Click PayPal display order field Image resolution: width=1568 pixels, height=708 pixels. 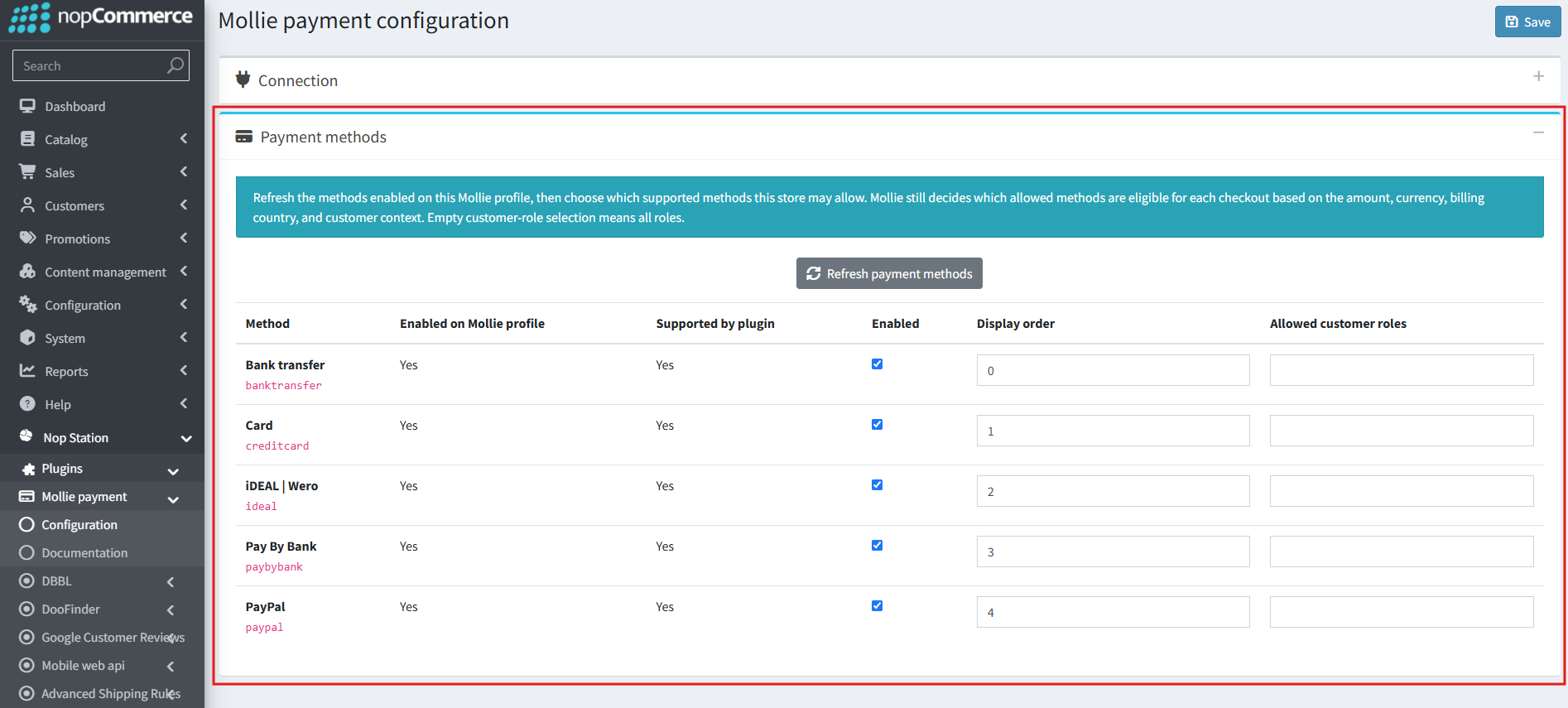pyautogui.click(x=1113, y=612)
